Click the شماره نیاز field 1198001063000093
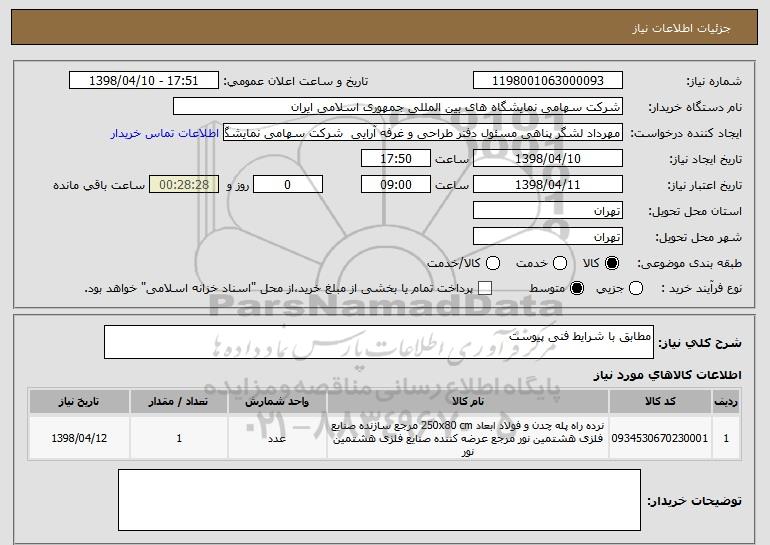Screen dimensions: 770x545 (x=548, y=81)
